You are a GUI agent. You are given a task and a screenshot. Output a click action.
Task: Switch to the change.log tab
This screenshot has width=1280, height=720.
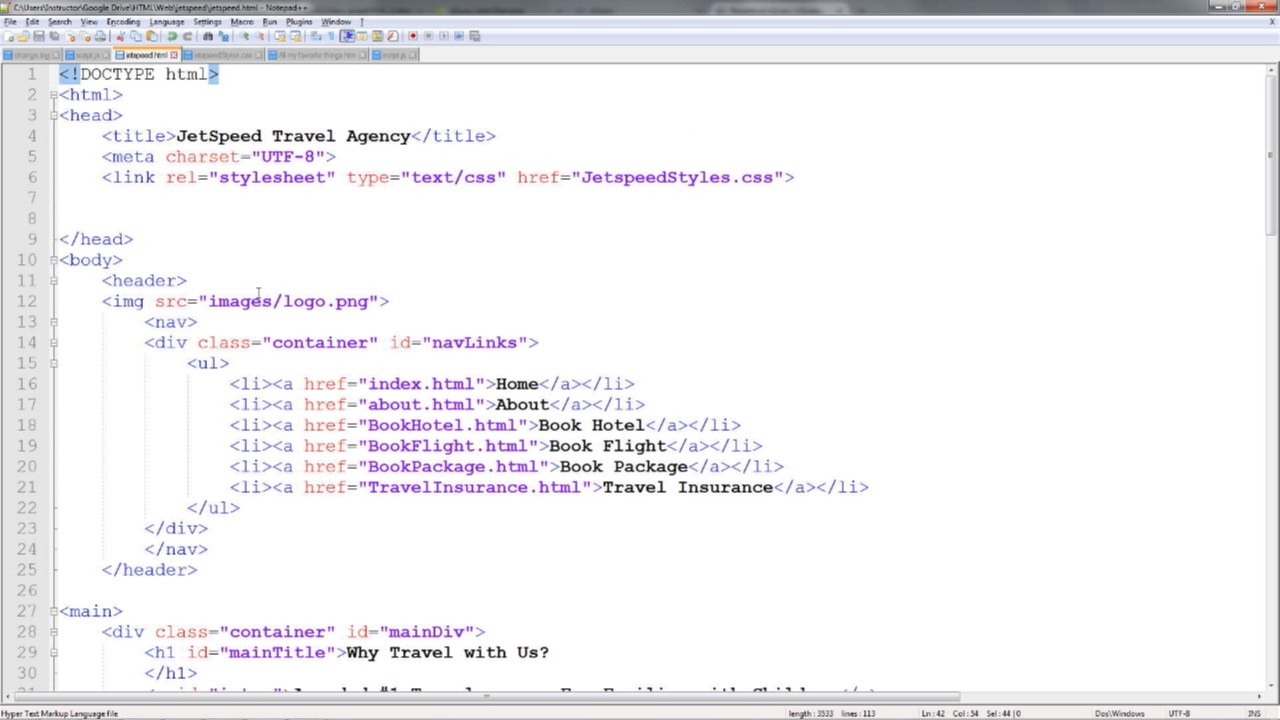(x=32, y=55)
